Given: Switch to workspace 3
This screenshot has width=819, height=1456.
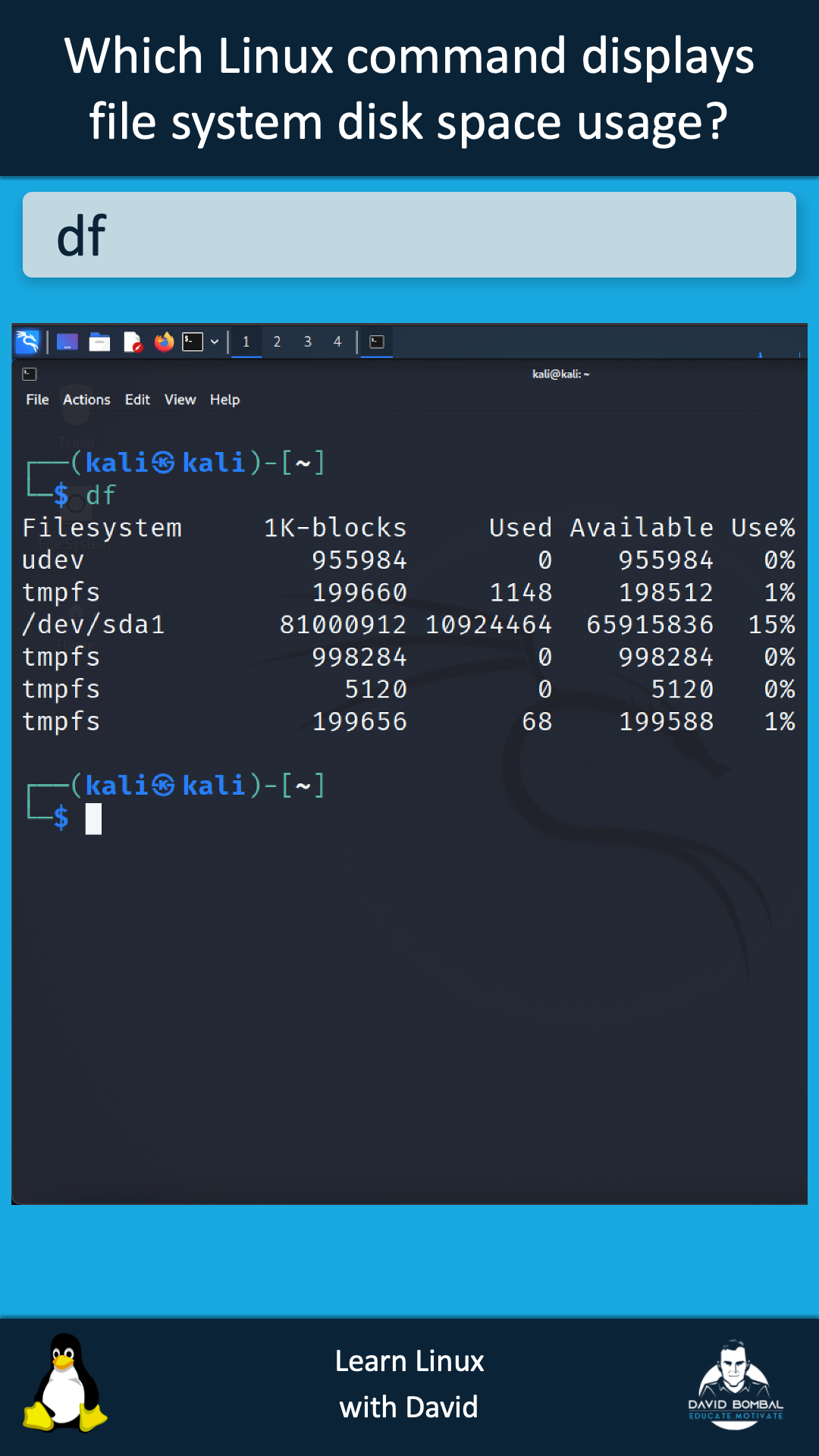Looking at the screenshot, I should [308, 342].
